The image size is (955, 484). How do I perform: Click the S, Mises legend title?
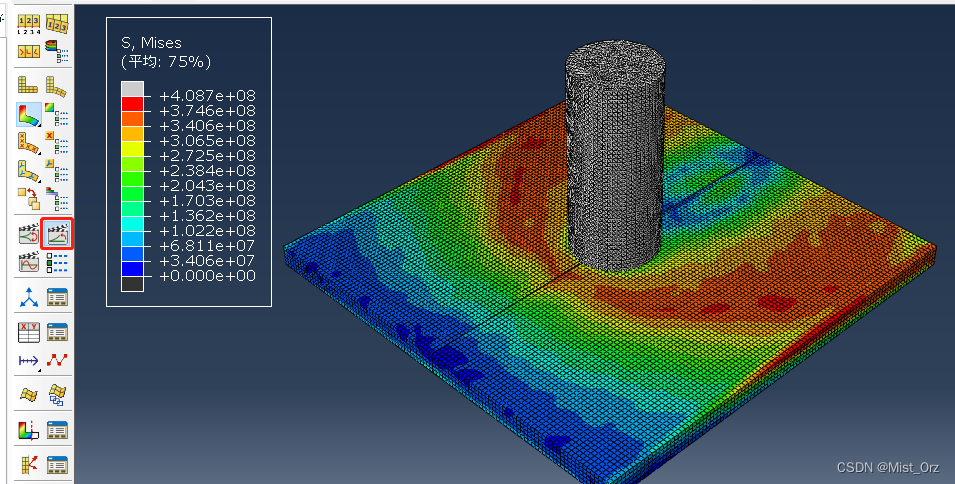click(152, 42)
